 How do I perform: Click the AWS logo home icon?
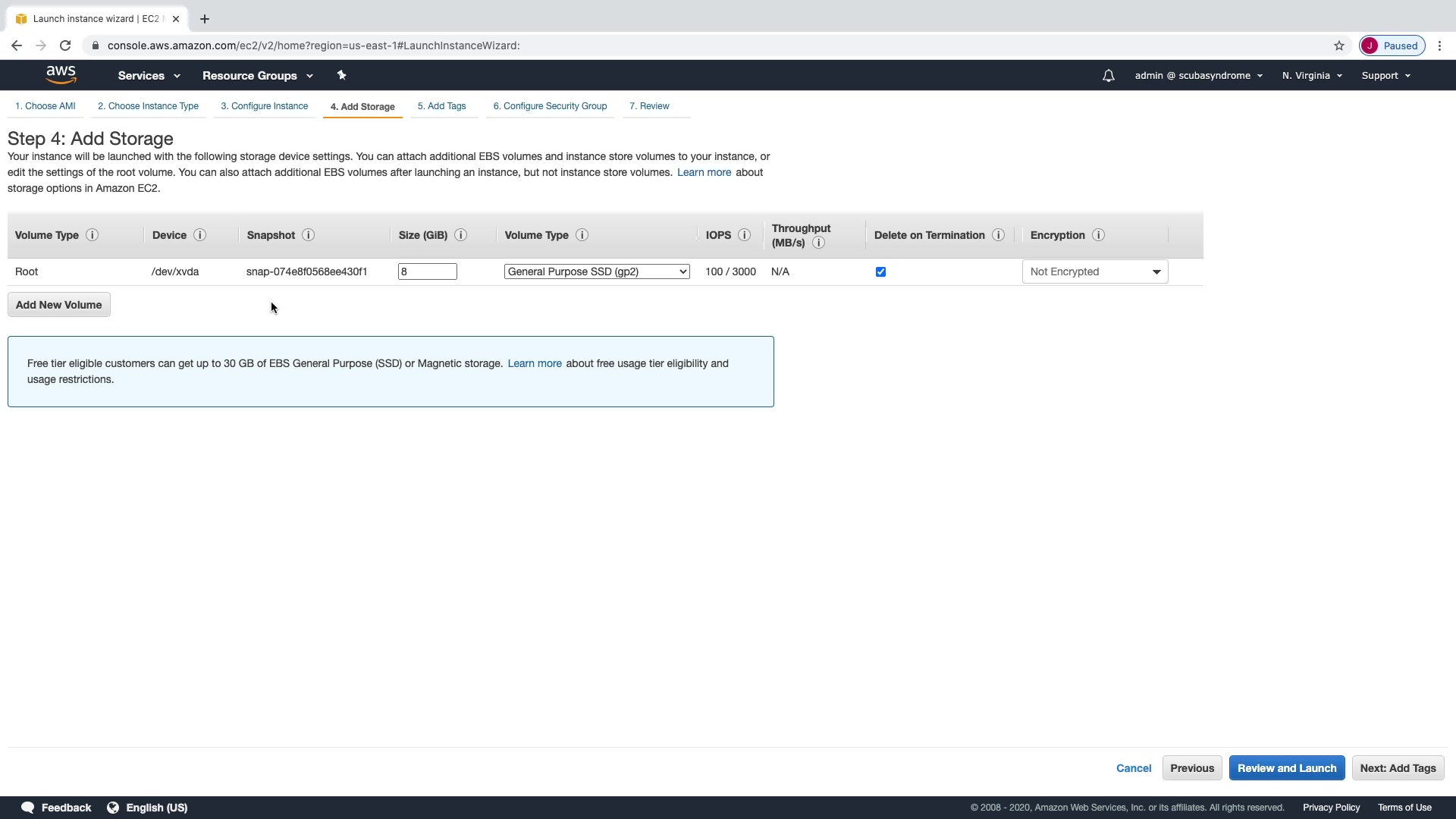pyautogui.click(x=61, y=75)
